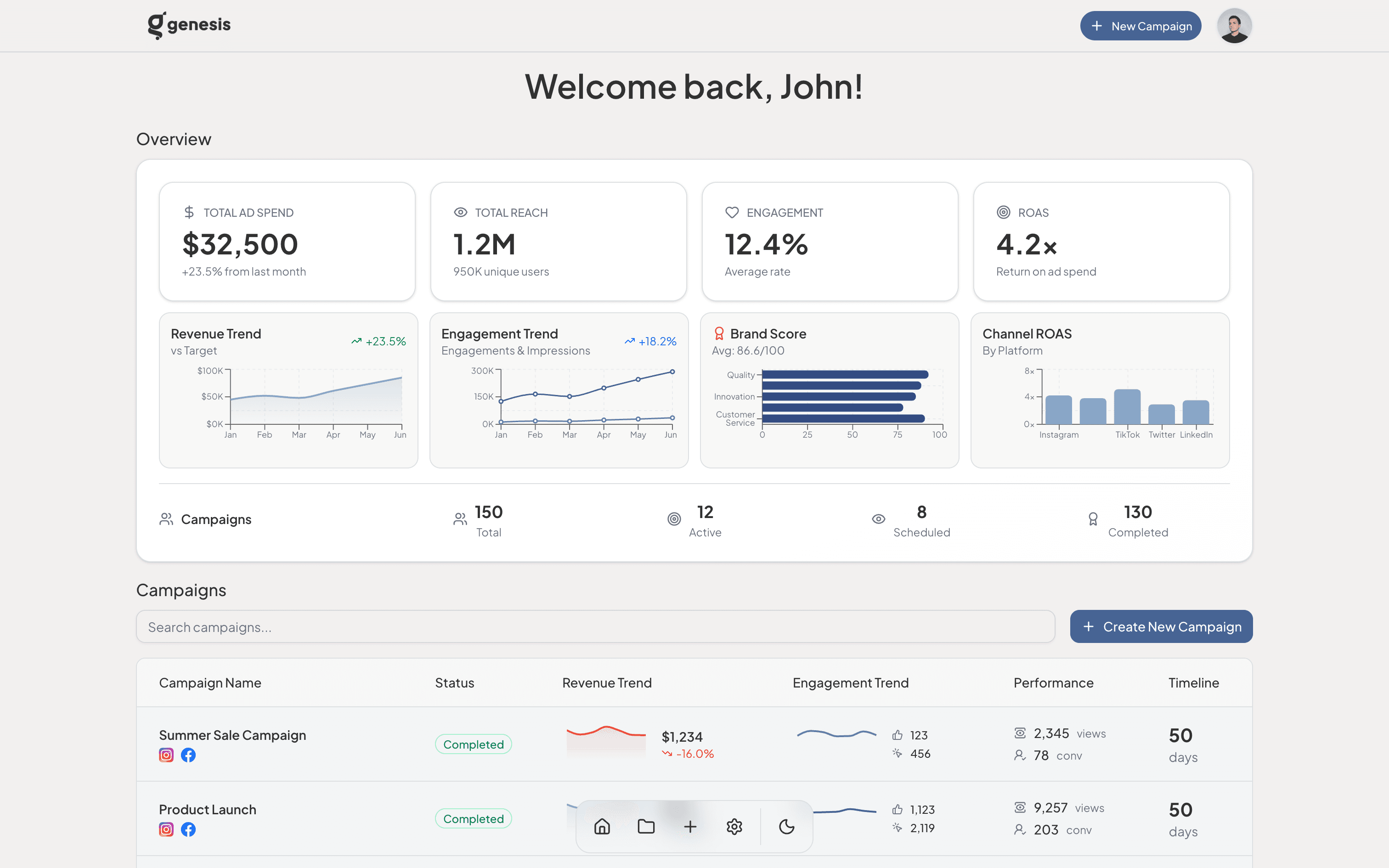1389x868 pixels.
Task: Click the Instagram icon under Summer Sale Campaign
Action: [x=166, y=755]
